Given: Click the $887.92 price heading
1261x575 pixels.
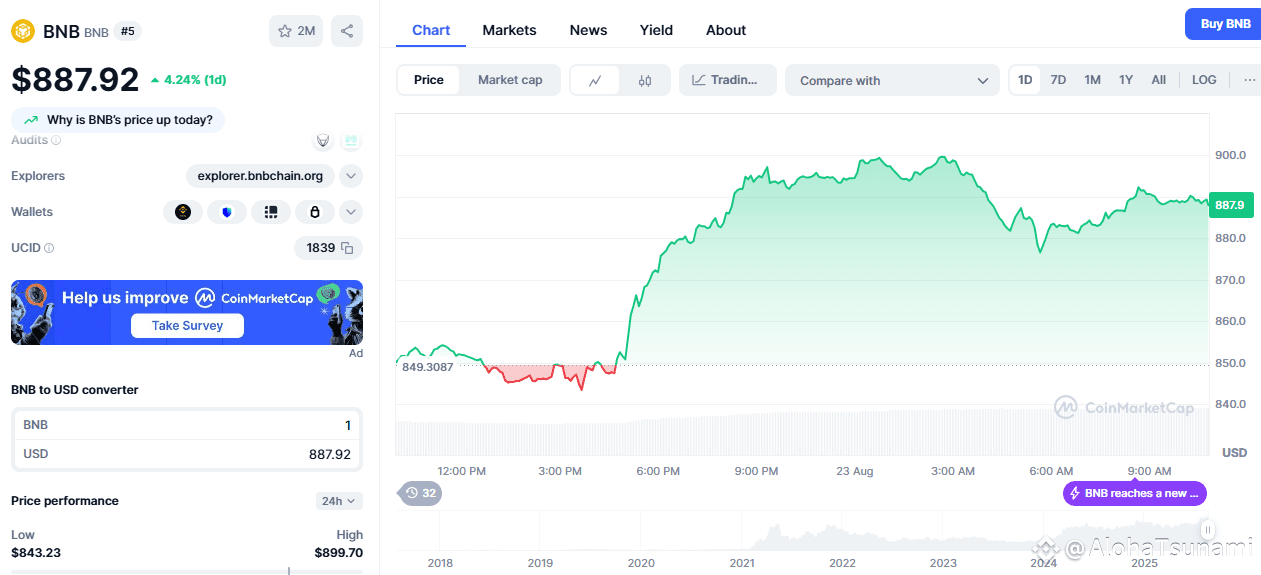Looking at the screenshot, I should pyautogui.click(x=75, y=79).
